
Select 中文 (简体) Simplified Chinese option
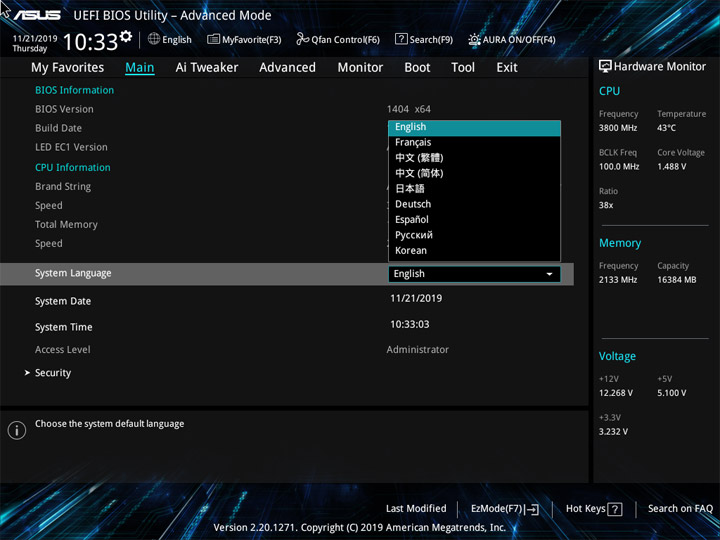474,174
